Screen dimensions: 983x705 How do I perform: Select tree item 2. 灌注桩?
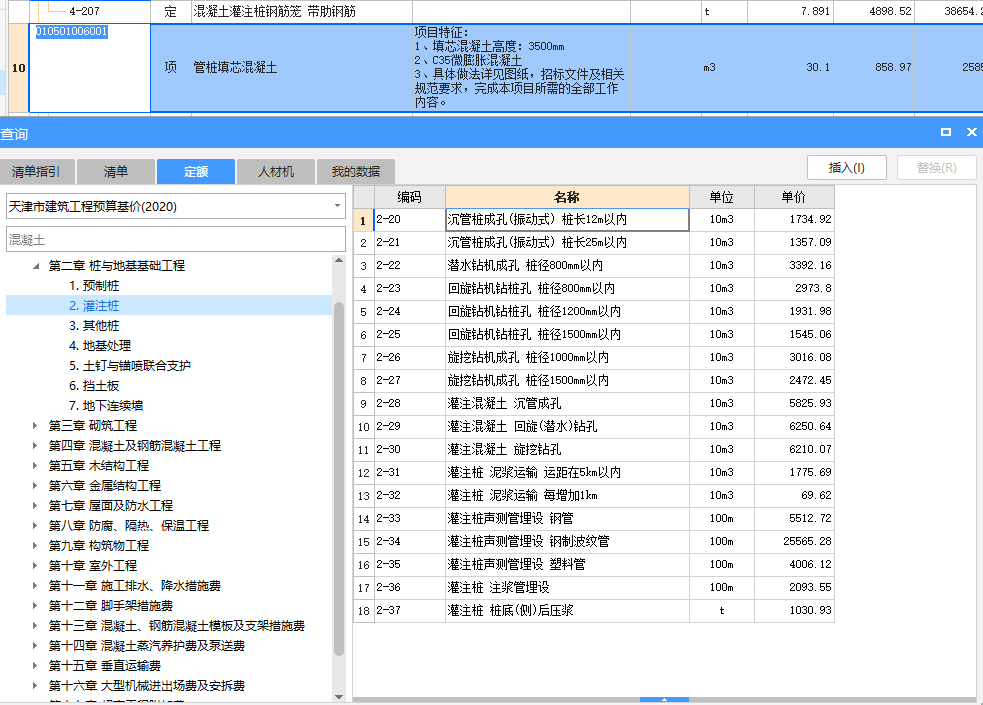point(94,306)
